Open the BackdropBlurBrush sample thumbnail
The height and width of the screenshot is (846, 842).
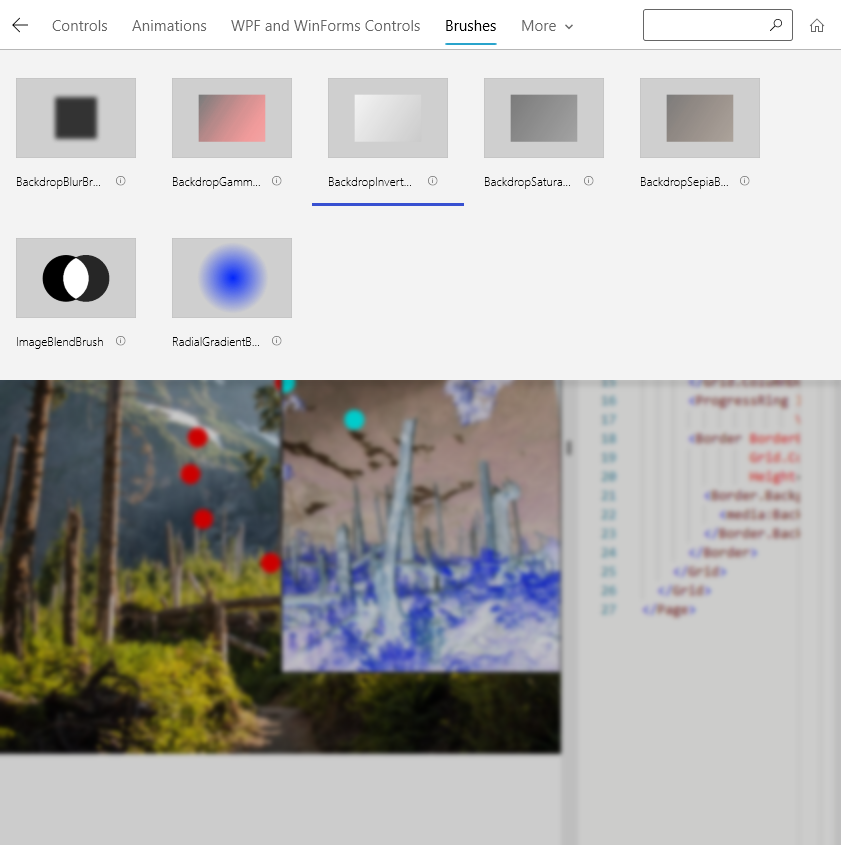pos(76,118)
